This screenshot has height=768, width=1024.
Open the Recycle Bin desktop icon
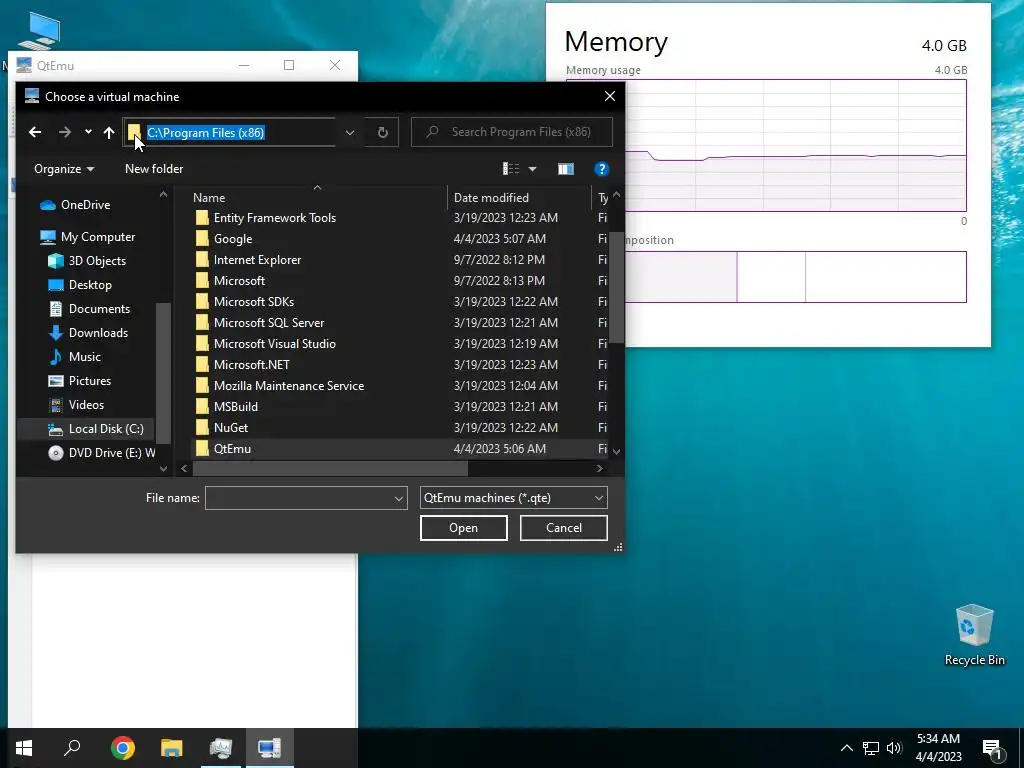coord(974,635)
